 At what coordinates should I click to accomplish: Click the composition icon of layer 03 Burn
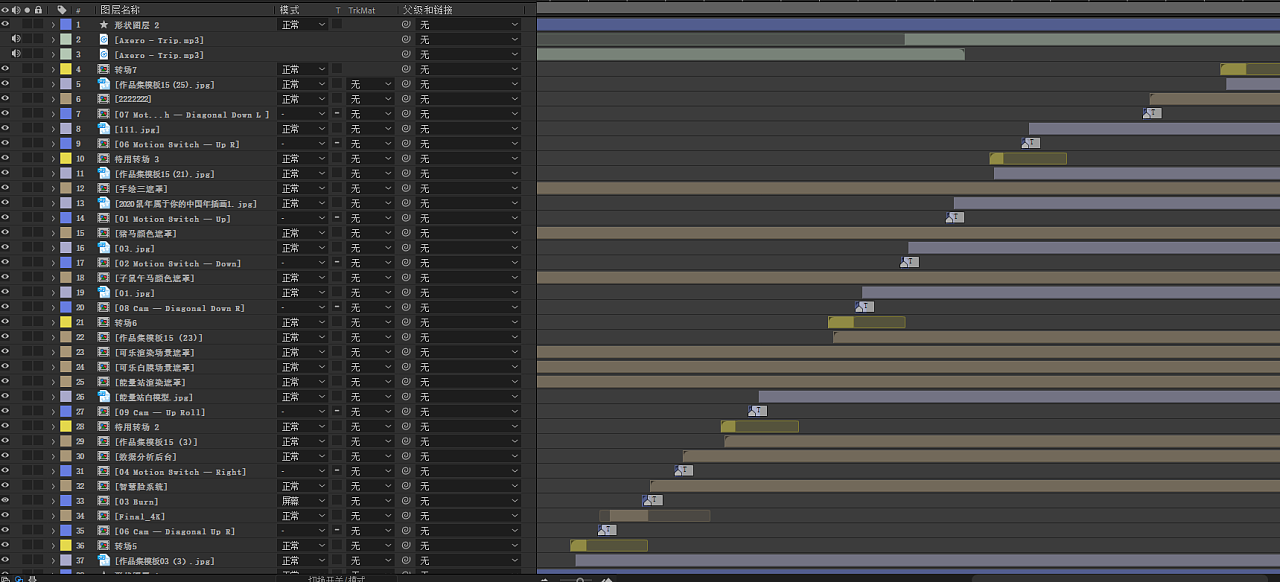104,501
